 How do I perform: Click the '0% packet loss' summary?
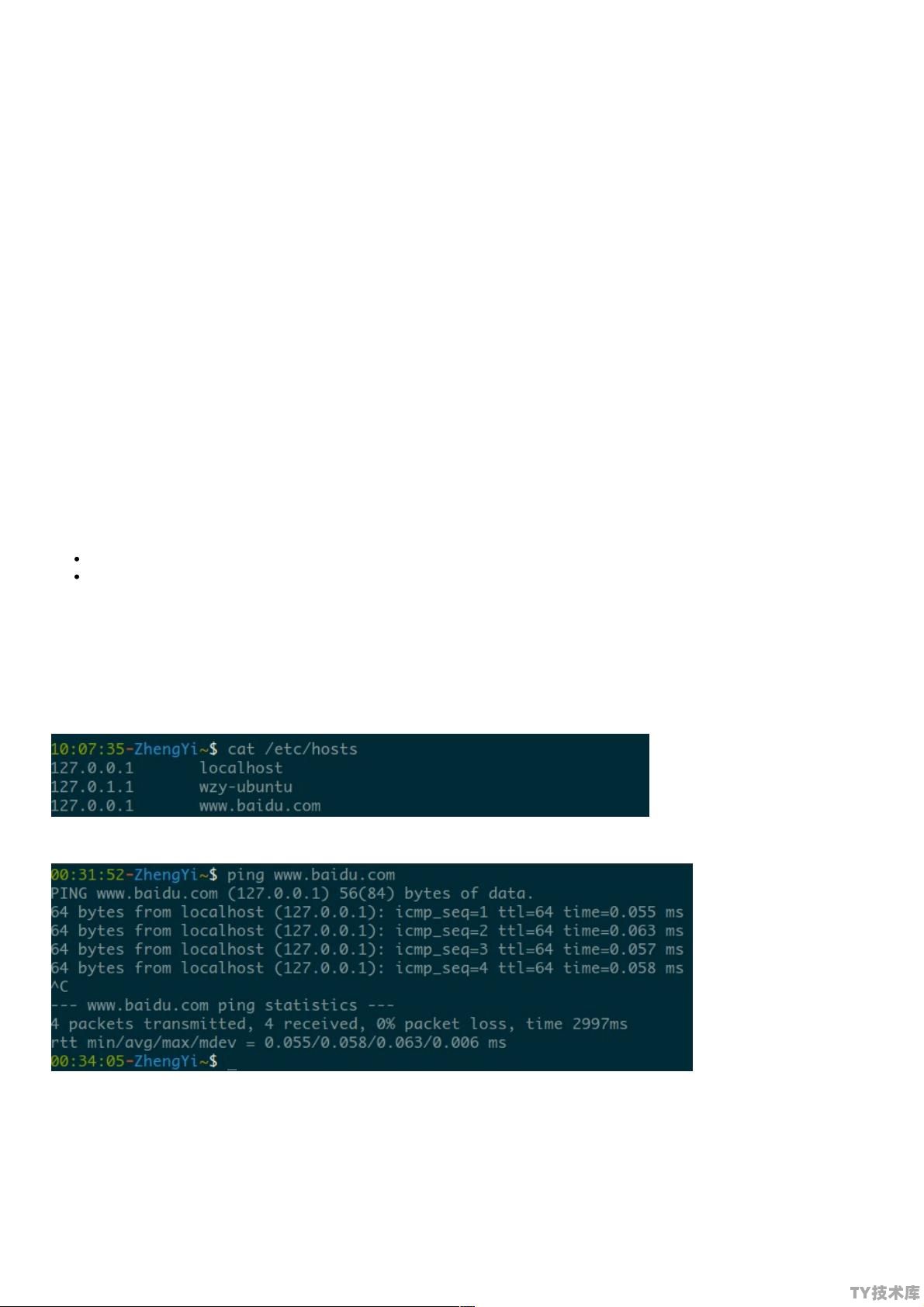(445, 1024)
